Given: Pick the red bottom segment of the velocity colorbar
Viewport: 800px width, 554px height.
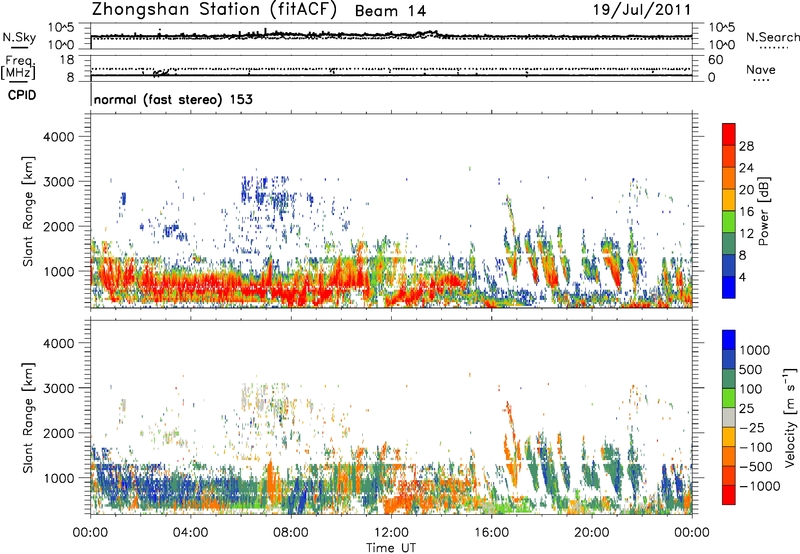Looking at the screenshot, I should click(x=729, y=495).
